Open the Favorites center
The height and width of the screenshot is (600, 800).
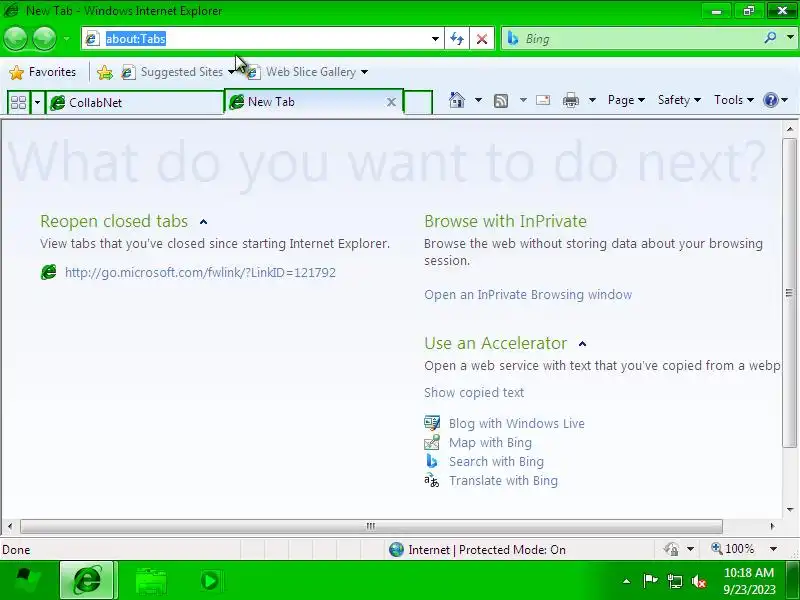click(43, 72)
